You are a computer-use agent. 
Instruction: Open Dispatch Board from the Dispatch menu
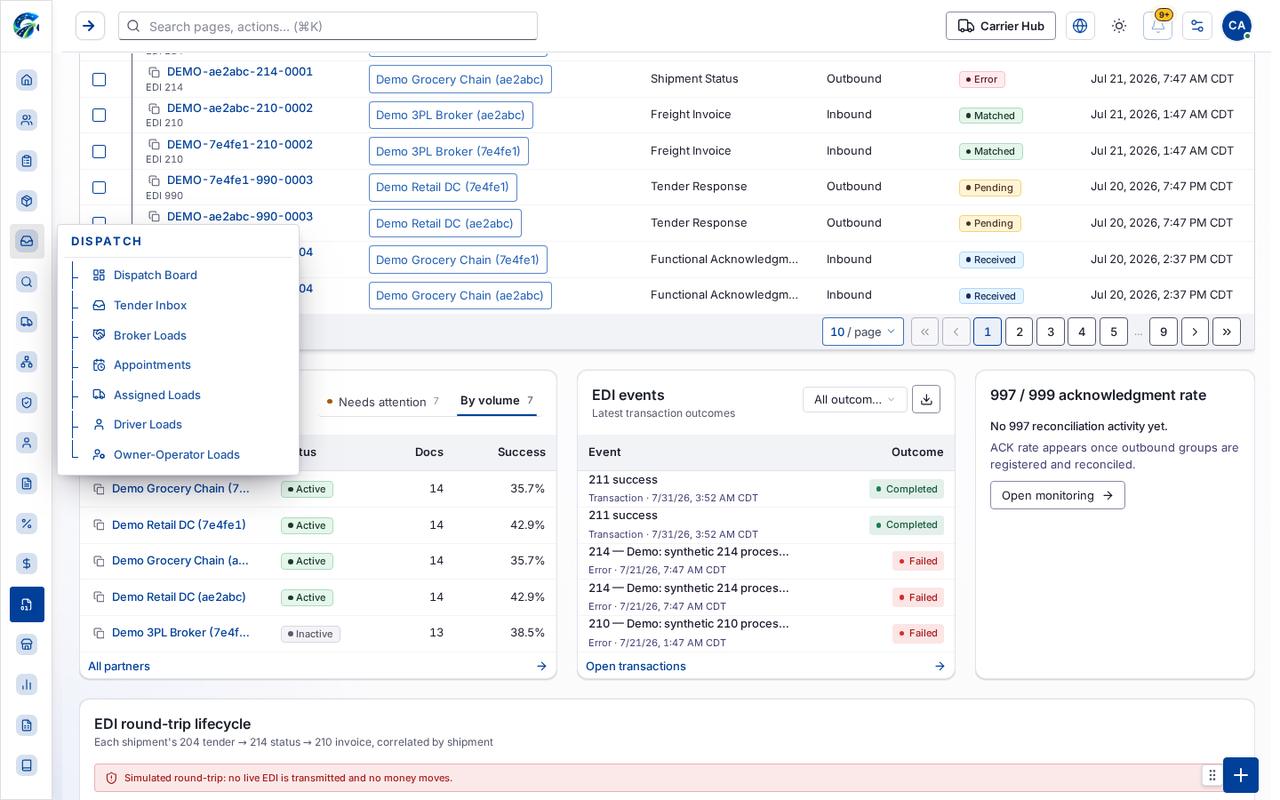click(155, 275)
